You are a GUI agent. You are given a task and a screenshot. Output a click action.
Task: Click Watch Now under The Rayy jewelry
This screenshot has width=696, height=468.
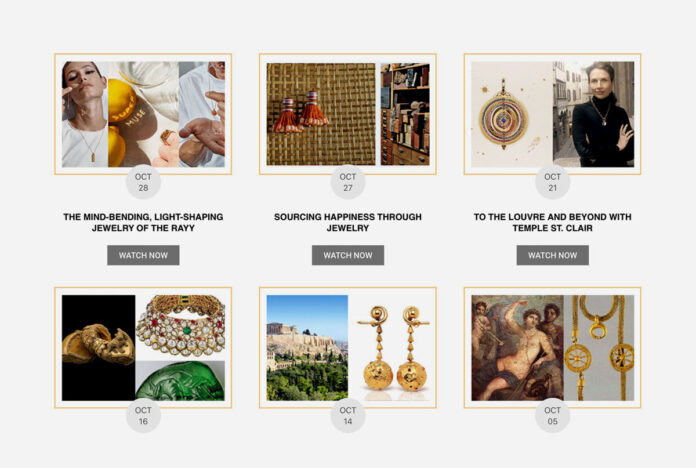click(x=143, y=255)
